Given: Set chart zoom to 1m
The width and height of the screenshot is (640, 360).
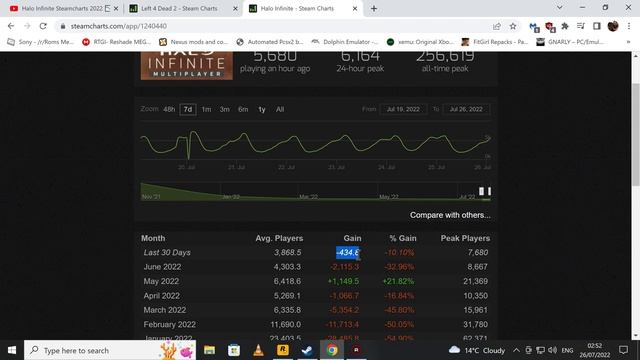Looking at the screenshot, I should (207, 109).
